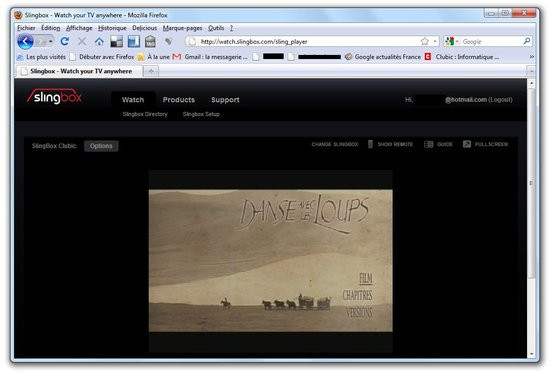Image resolution: width=550 pixels, height=372 pixels.
Task: Reload the page with refresh icon
Action: pos(65,41)
